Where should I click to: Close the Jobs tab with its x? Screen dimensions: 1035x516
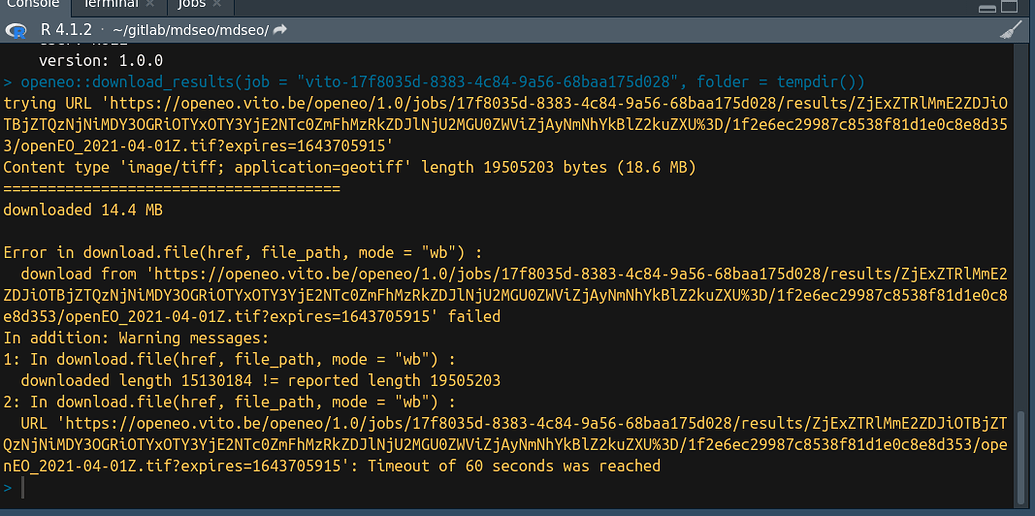217,4
